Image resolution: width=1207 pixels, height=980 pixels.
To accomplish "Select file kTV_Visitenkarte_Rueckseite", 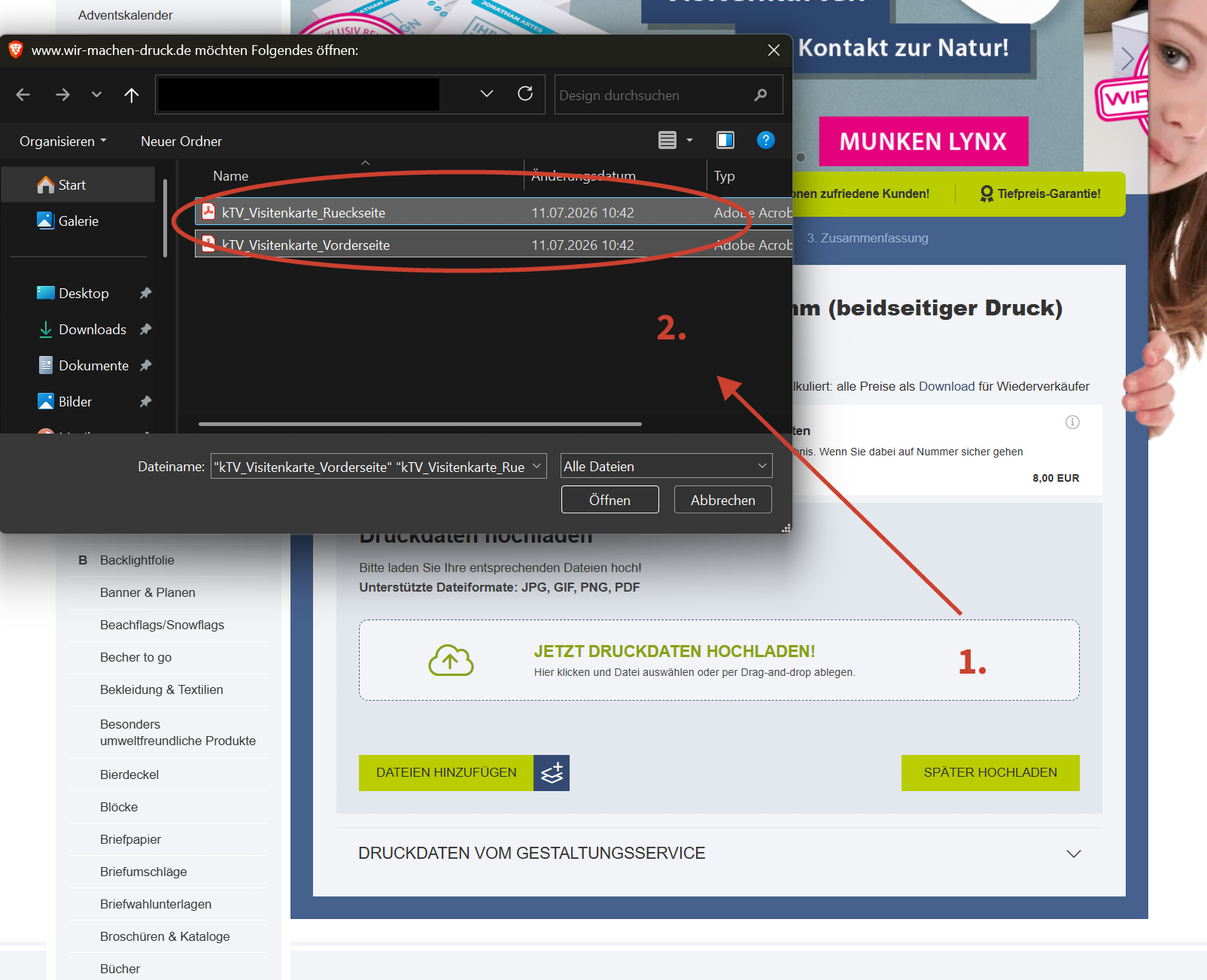I will 494,213.
